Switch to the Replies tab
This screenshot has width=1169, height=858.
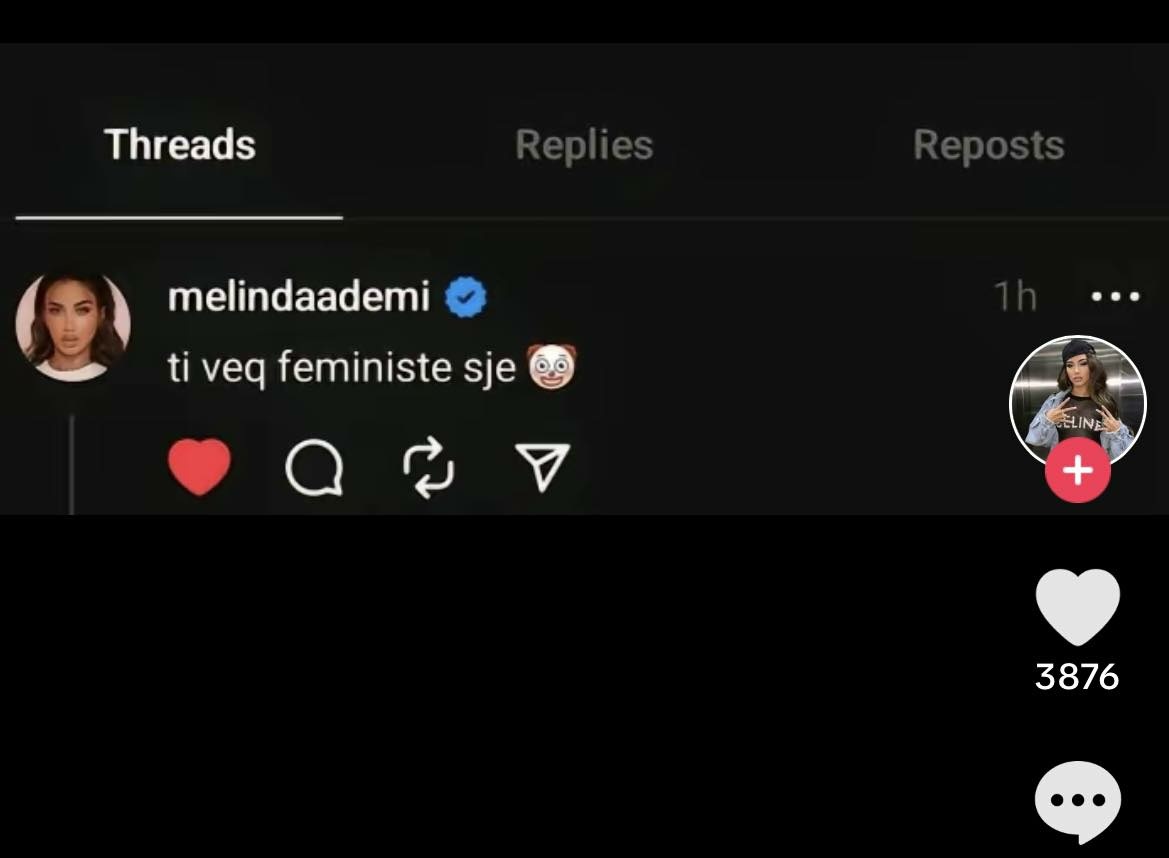coord(584,145)
